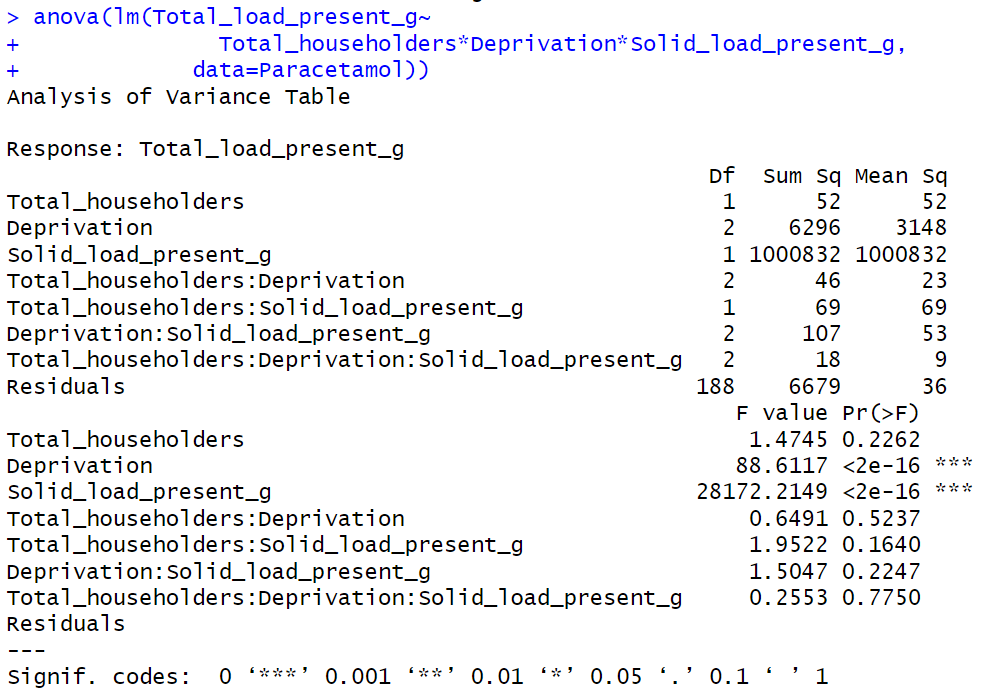This screenshot has height=691, width=1002.
Task: Click the 'F value' column header
Action: [782, 413]
